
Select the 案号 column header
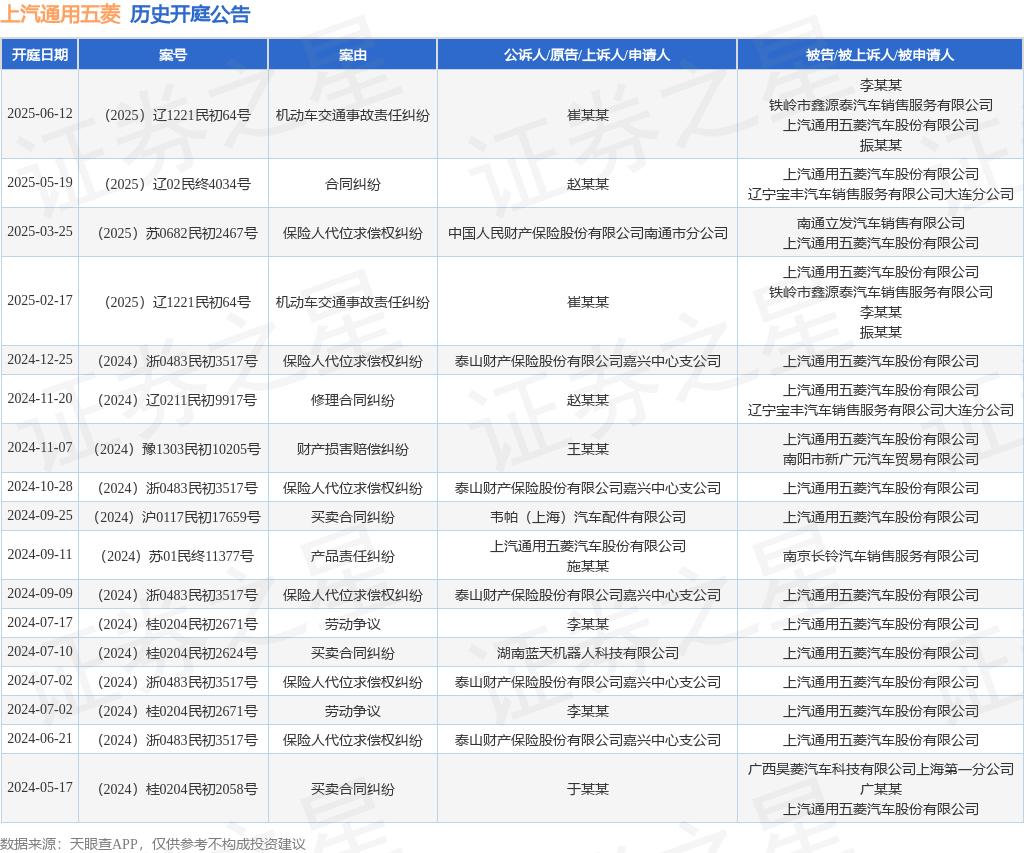coord(173,55)
